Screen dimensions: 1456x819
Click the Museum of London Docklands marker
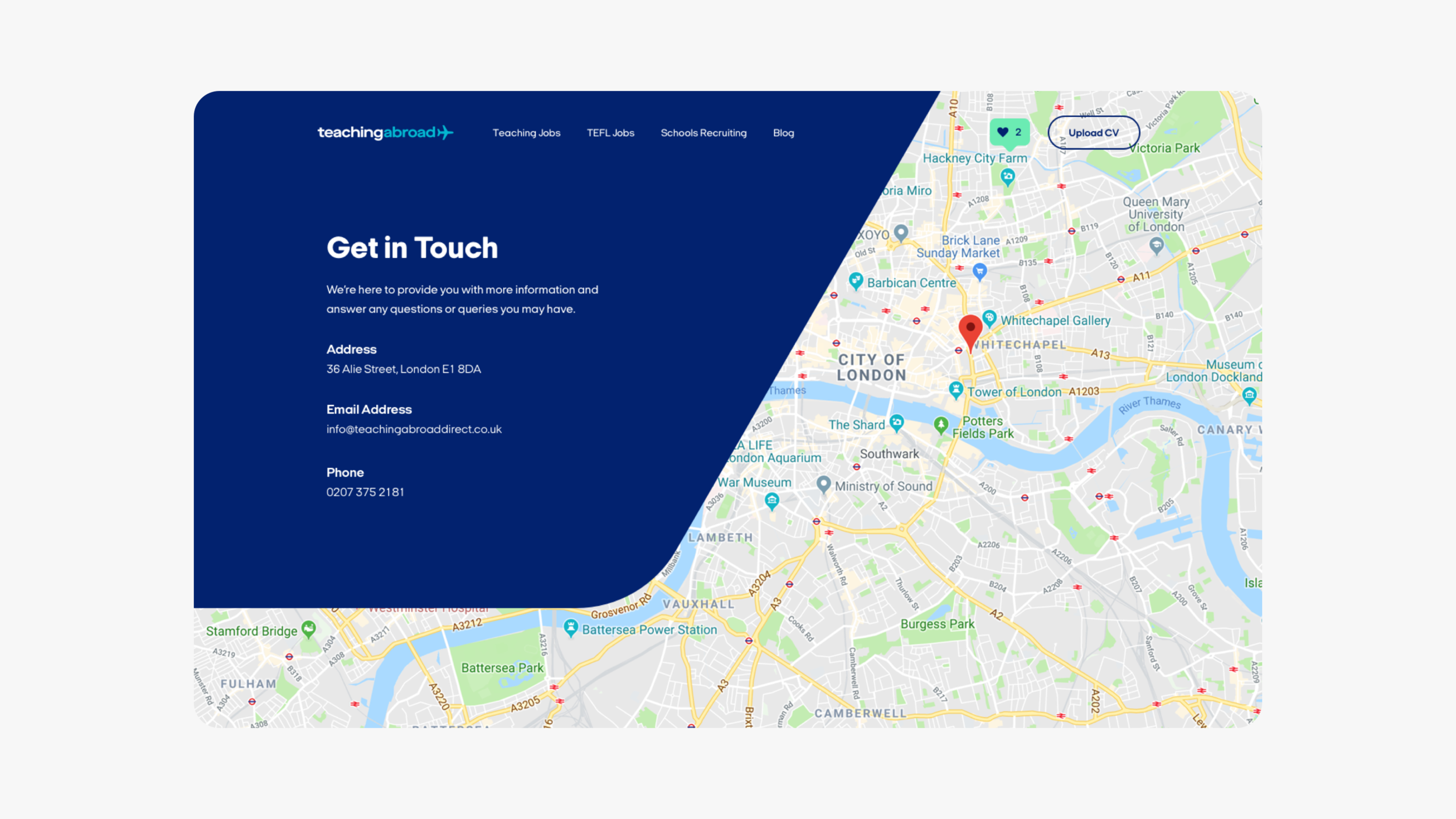point(1249,396)
